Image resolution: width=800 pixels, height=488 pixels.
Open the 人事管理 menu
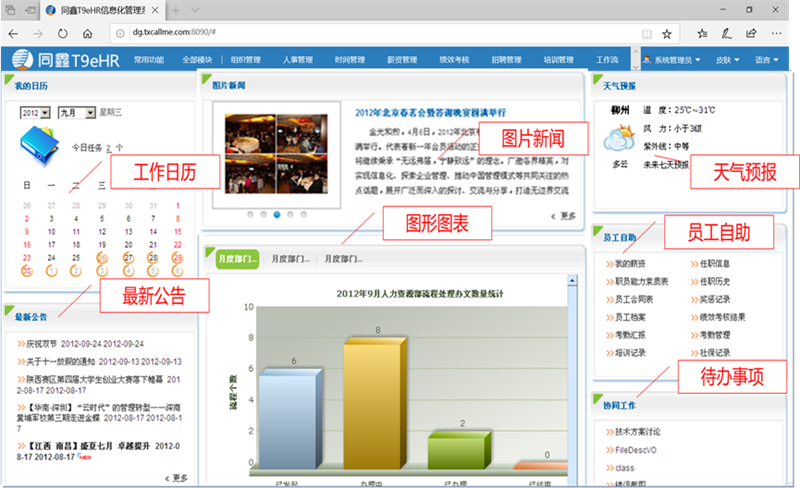[297, 60]
